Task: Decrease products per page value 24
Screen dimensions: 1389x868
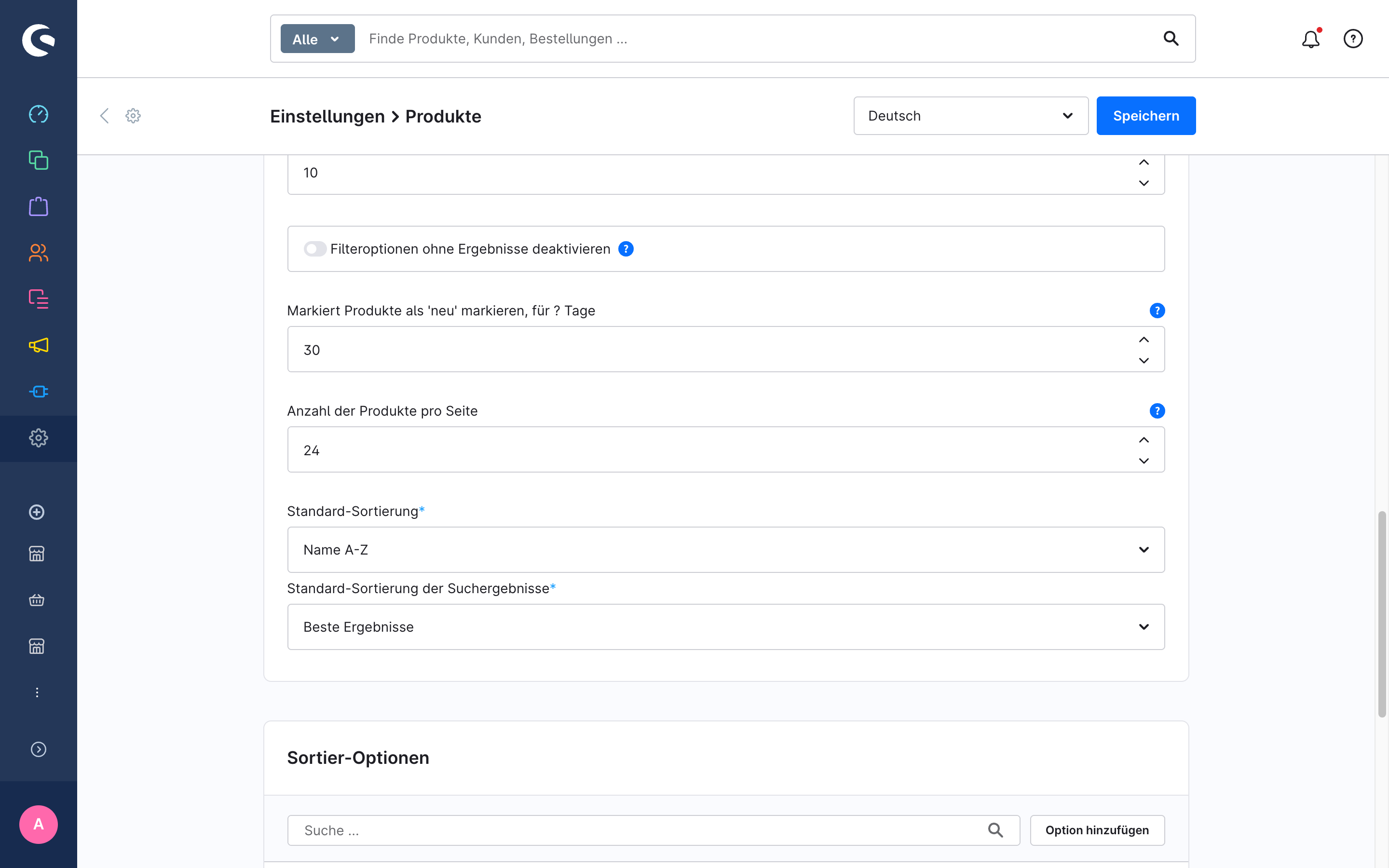Action: pos(1144,461)
